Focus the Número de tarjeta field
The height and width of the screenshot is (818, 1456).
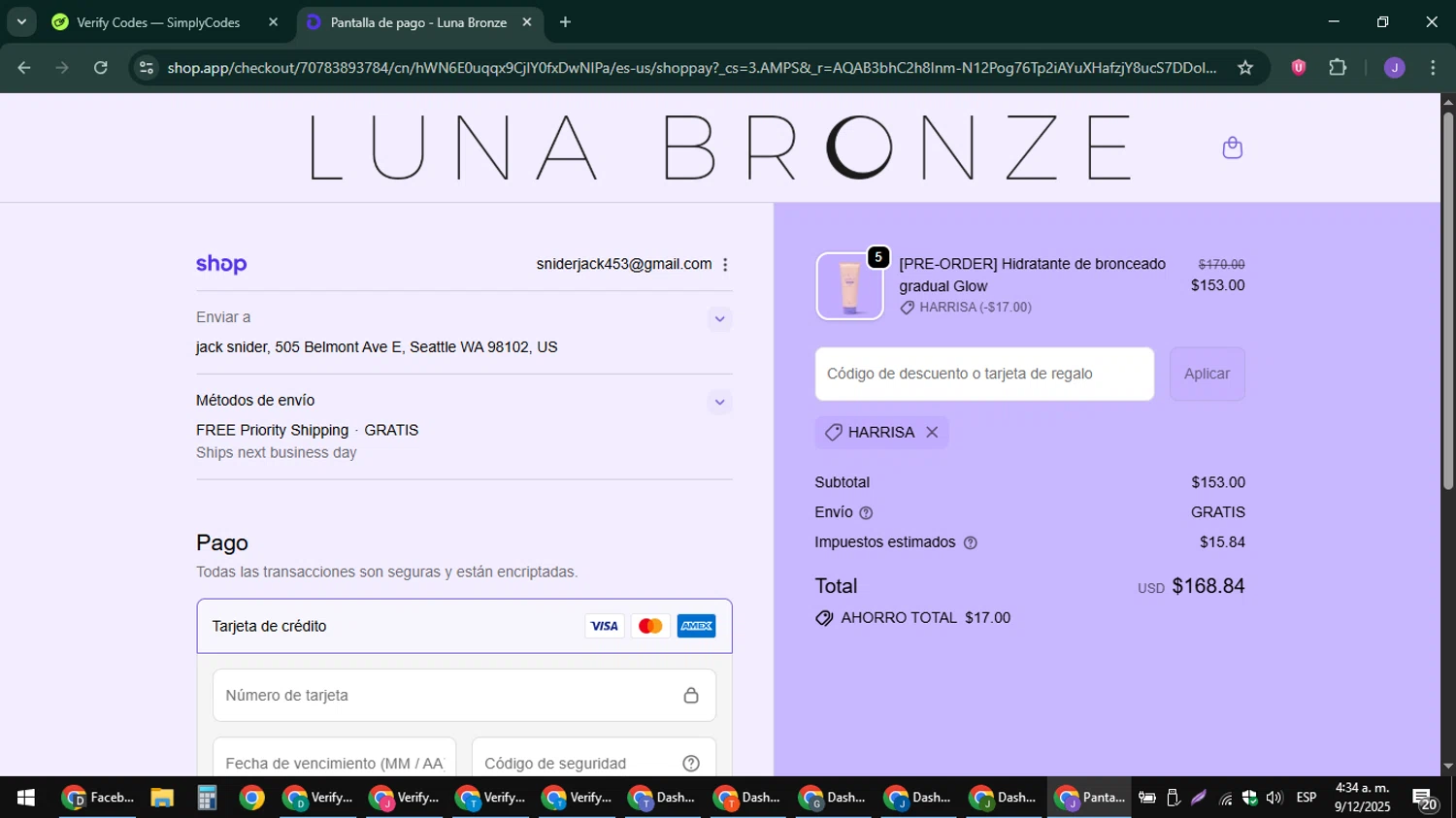[x=464, y=695]
